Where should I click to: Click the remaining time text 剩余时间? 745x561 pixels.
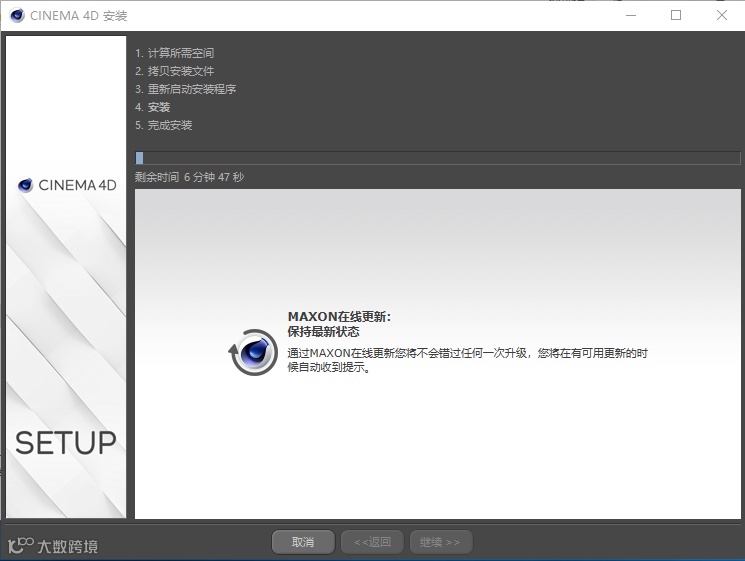[189, 177]
